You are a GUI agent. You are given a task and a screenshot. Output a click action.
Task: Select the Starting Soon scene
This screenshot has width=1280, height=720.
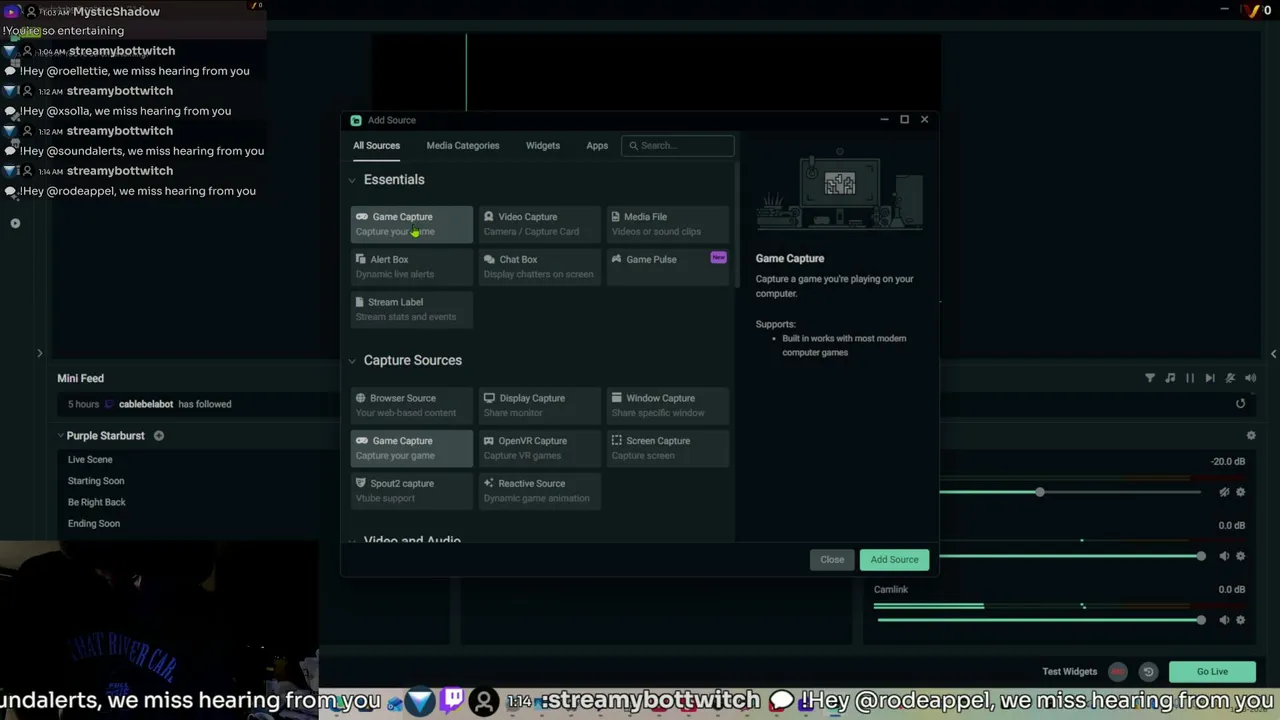click(x=96, y=481)
